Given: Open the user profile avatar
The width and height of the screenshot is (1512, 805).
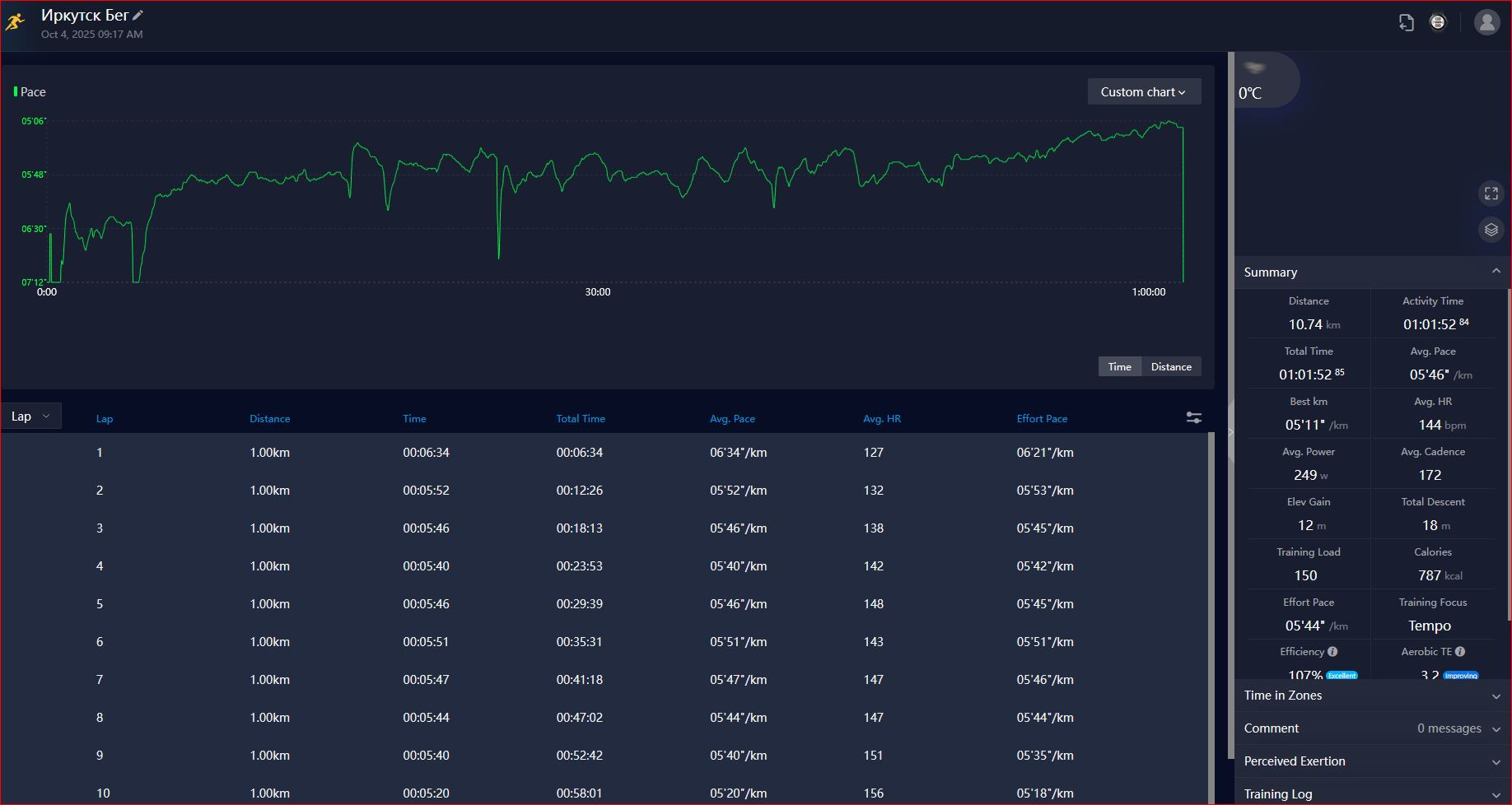Looking at the screenshot, I should tap(1487, 22).
